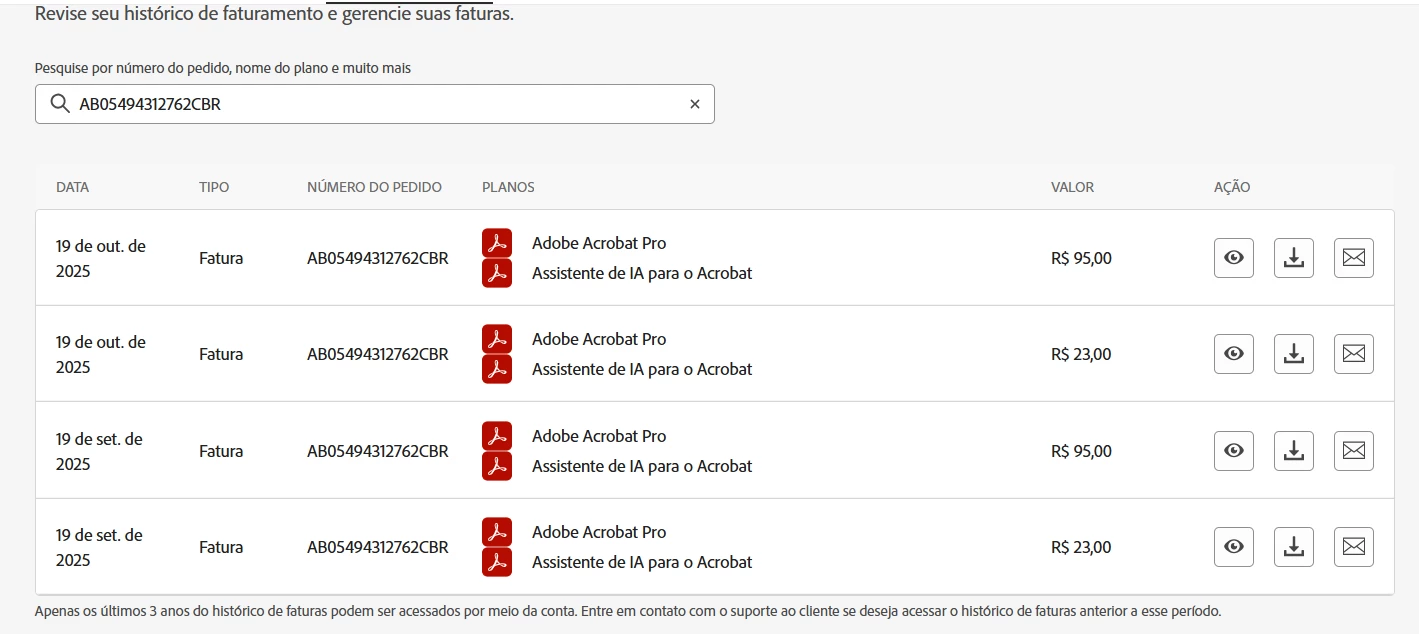Click the AÇÃO column header
The width and height of the screenshot is (1419, 634).
[x=1232, y=187]
